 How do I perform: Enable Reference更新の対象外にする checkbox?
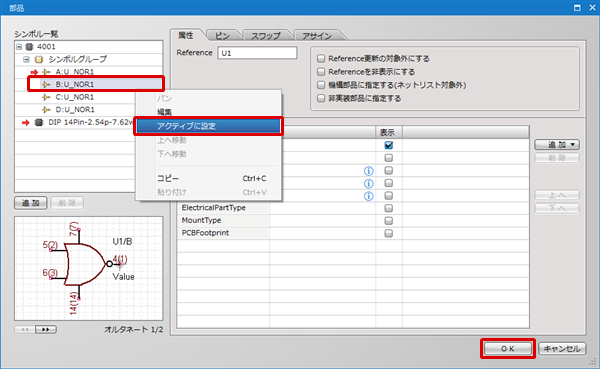tap(321, 59)
